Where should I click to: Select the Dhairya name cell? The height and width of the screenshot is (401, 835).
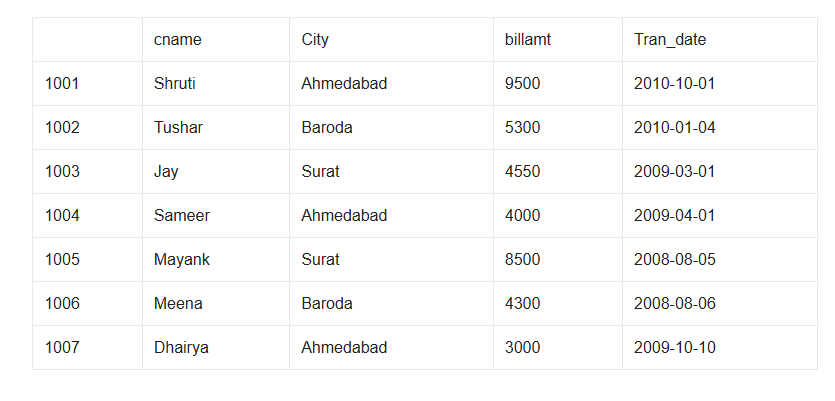click(x=182, y=348)
